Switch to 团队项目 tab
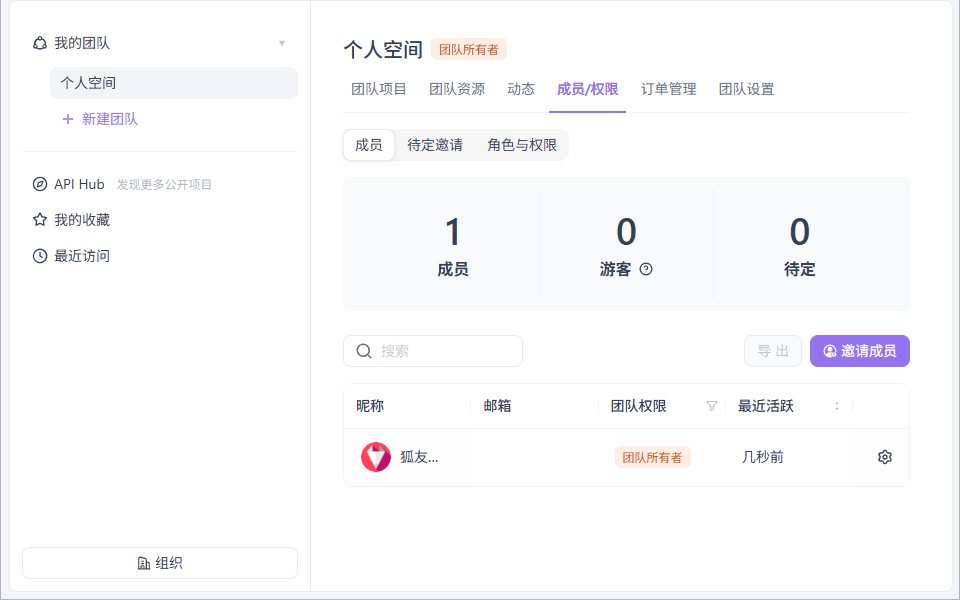 pyautogui.click(x=379, y=89)
